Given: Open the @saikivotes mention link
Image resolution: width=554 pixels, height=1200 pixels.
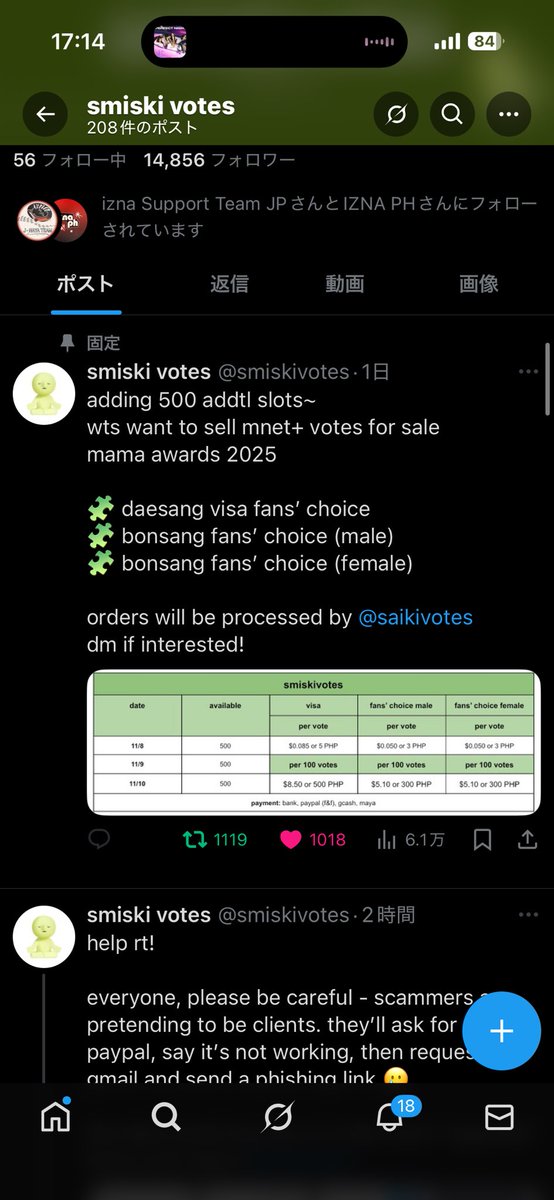Looking at the screenshot, I should (415, 618).
